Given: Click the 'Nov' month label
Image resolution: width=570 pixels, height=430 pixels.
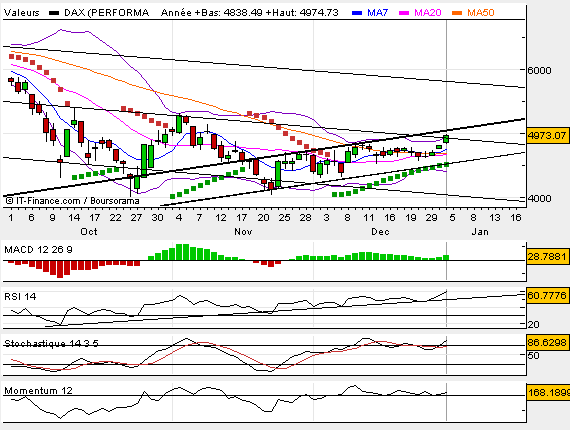Looking at the screenshot, I should [x=243, y=232].
